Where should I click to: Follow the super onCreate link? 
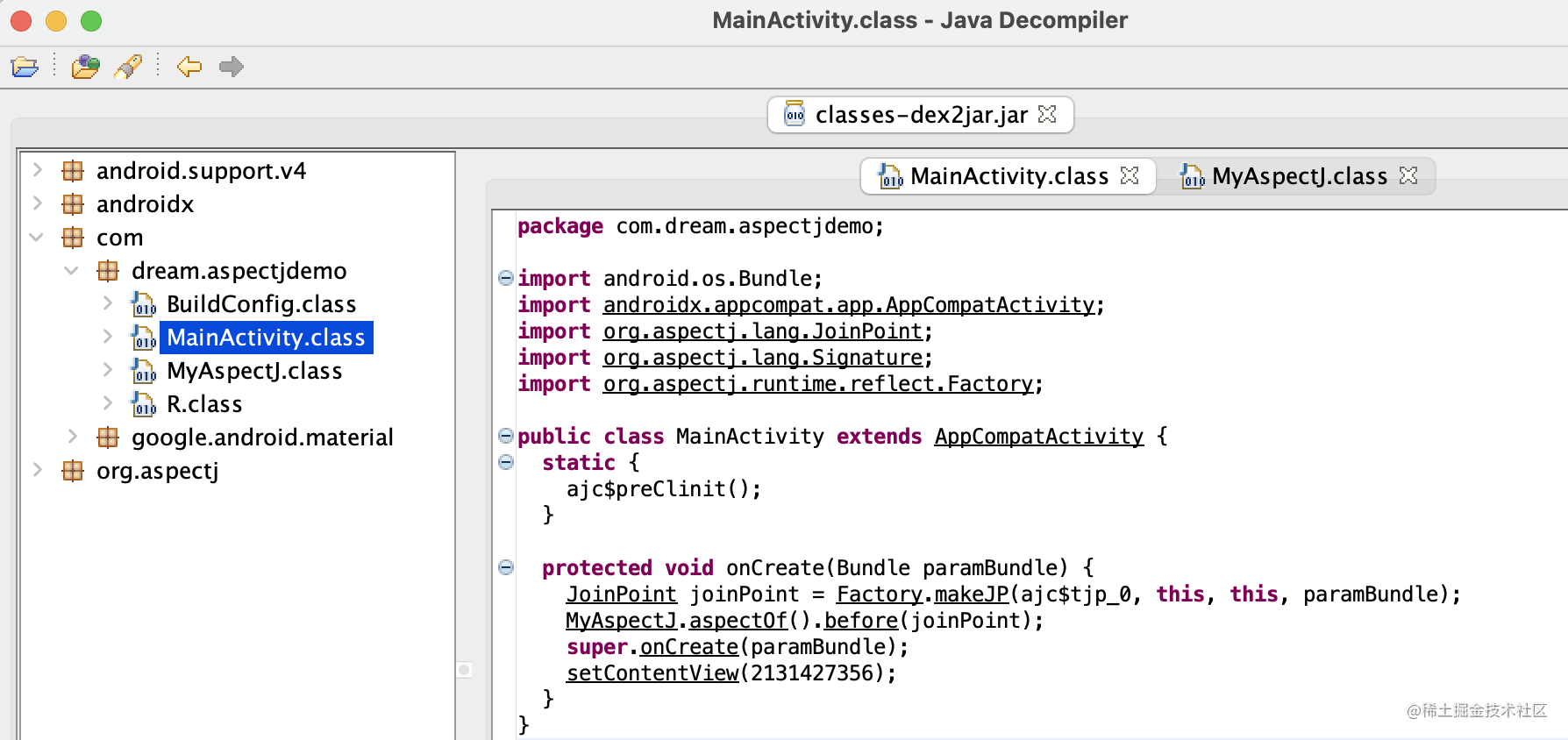688,647
